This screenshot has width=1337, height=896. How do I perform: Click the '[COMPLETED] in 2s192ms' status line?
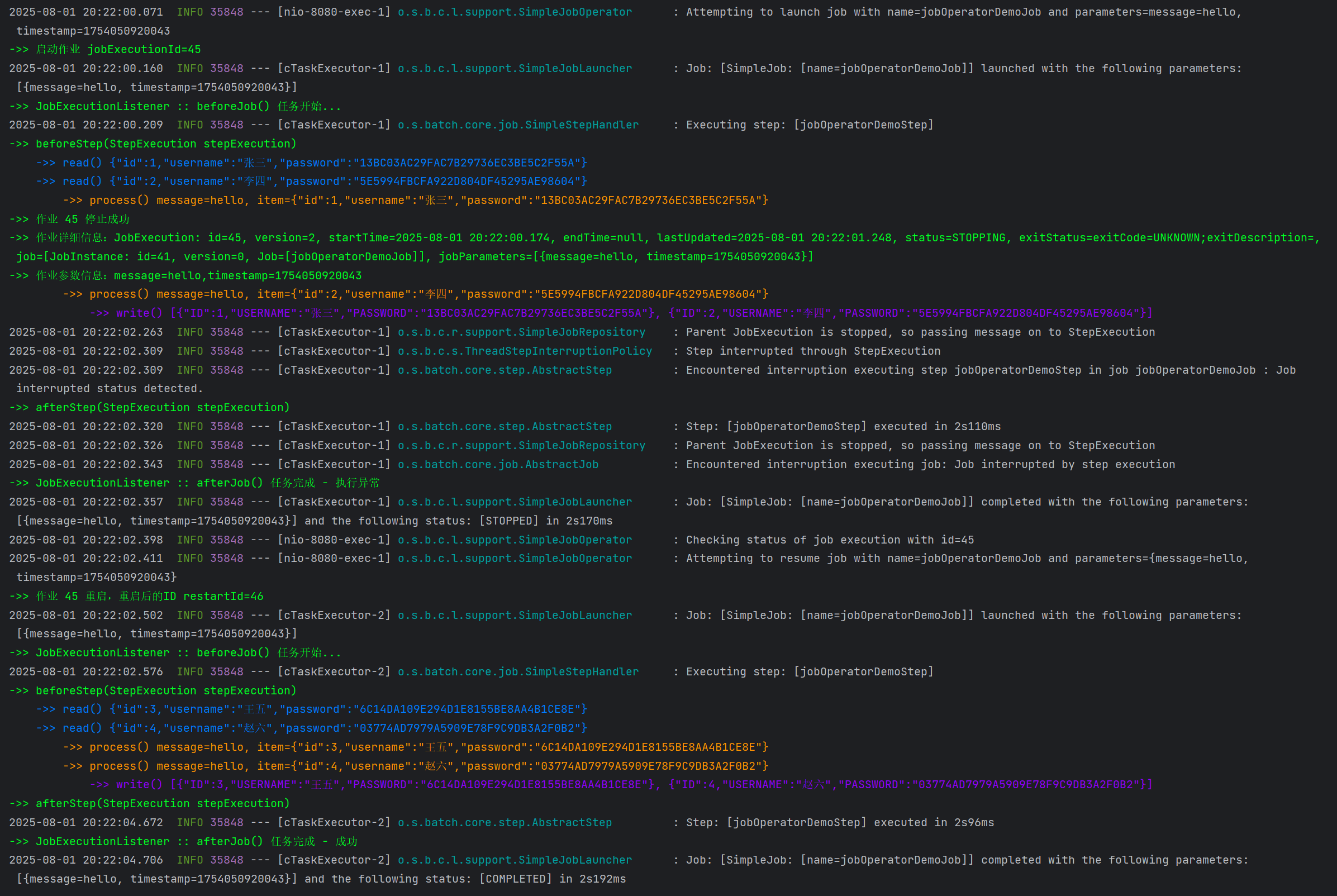[553, 879]
